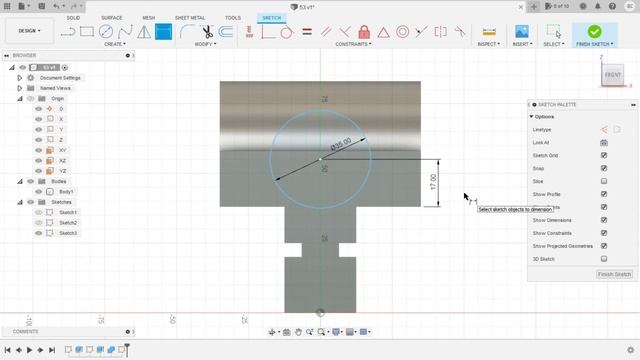The width and height of the screenshot is (640, 360).
Task: Apply Collinear constraint
Action: click(x=421, y=32)
